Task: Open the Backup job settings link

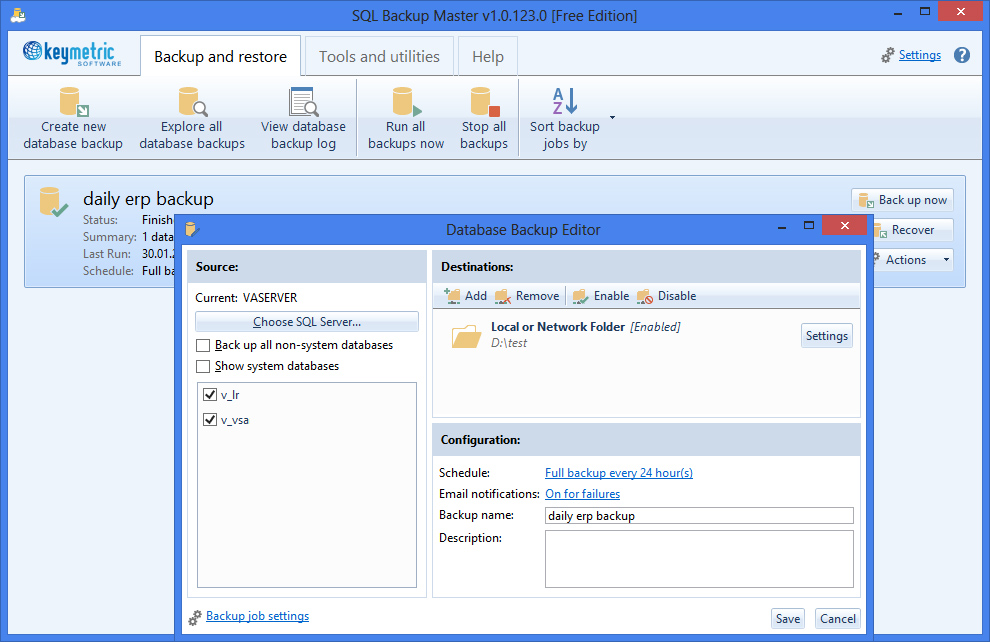Action: (258, 616)
